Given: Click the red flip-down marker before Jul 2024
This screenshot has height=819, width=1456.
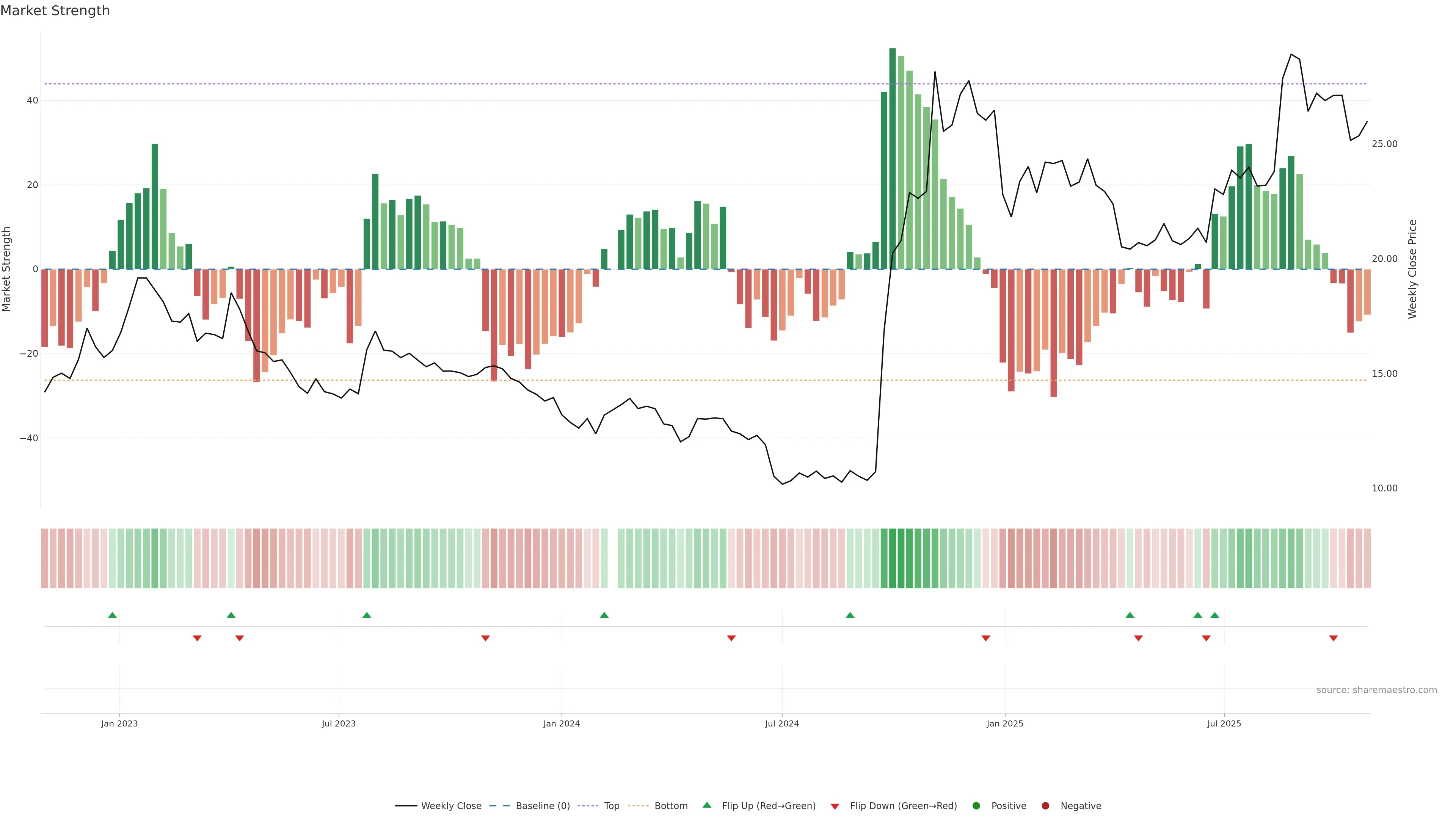Looking at the screenshot, I should 731,638.
